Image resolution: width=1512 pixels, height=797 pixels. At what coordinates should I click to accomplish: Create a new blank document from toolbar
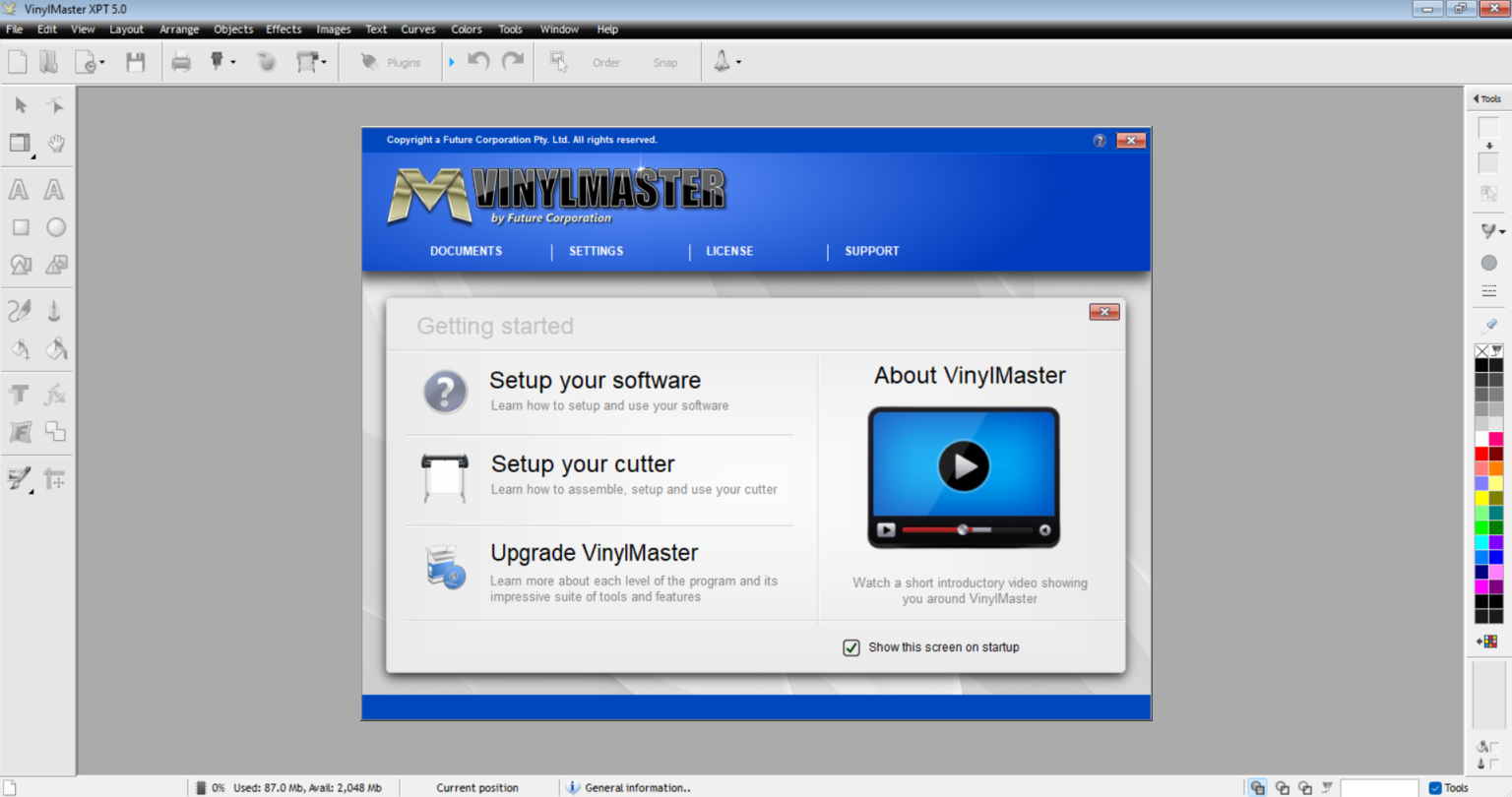(x=18, y=62)
